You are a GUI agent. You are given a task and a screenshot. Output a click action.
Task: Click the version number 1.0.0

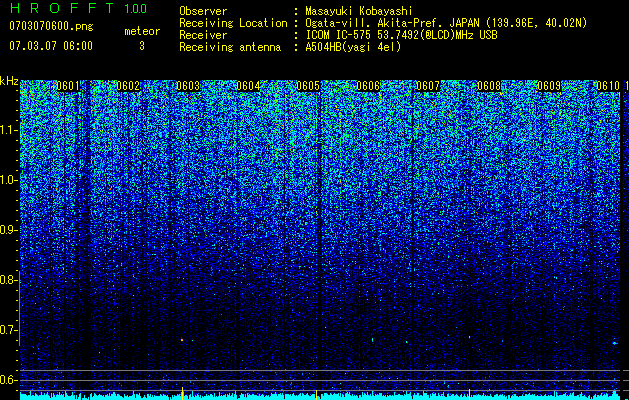pos(136,9)
